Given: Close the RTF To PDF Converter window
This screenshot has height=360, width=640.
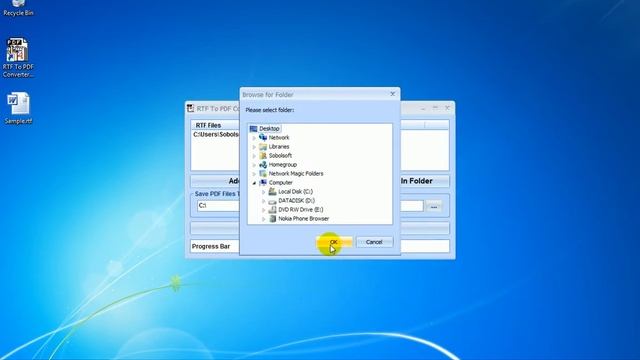Looking at the screenshot, I should pyautogui.click(x=447, y=108).
